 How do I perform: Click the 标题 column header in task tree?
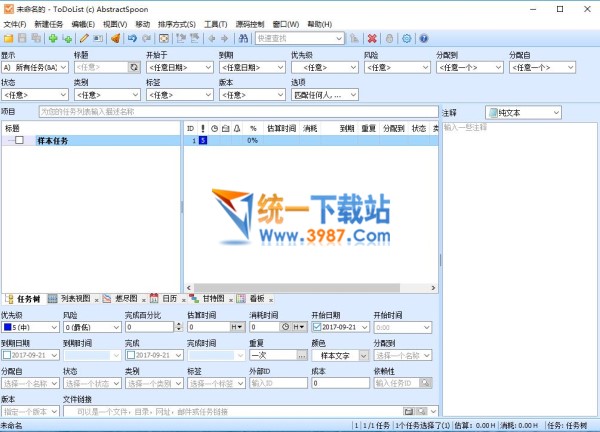click(91, 129)
